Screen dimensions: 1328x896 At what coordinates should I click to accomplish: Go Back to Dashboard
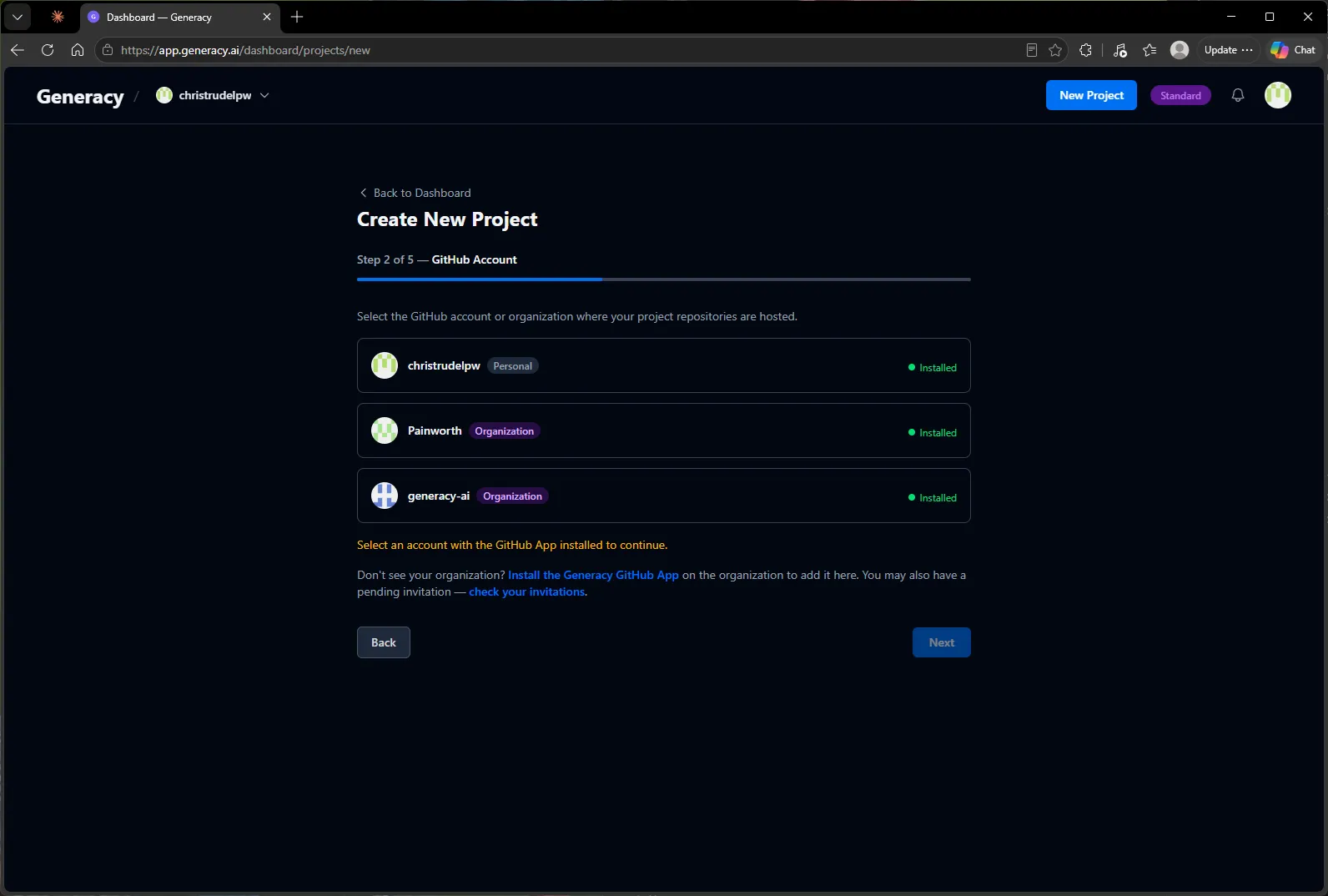[415, 193]
